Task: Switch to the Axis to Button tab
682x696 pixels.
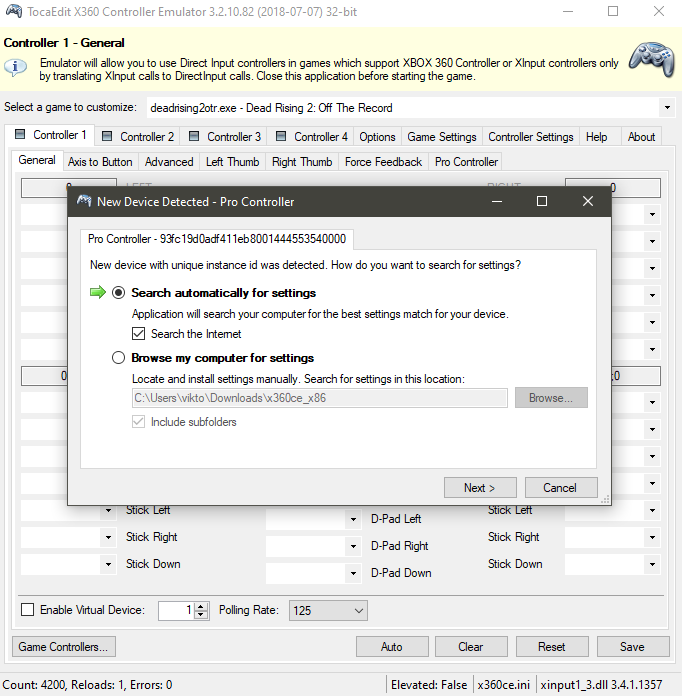Action: [x=100, y=162]
